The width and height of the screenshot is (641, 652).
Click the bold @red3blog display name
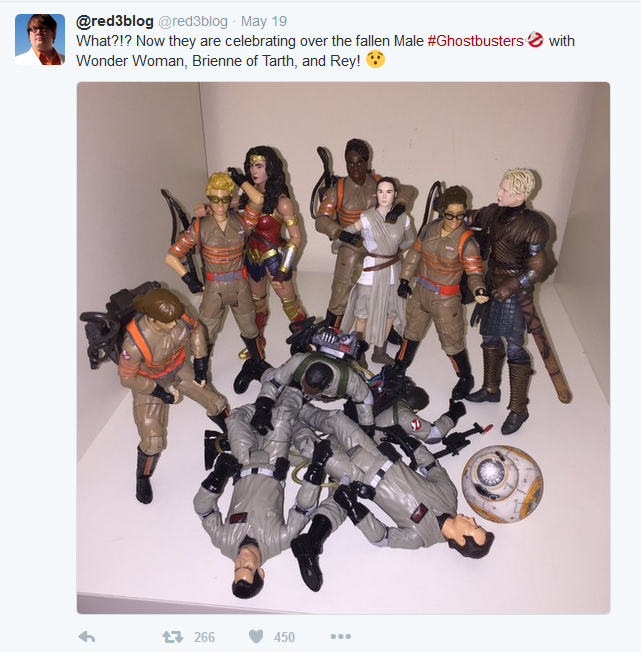tap(115, 21)
